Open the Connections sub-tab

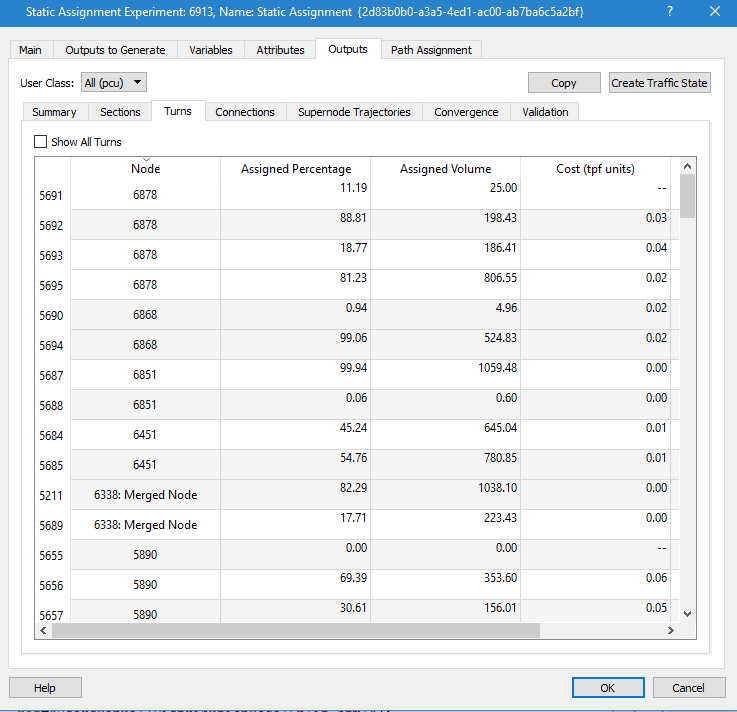click(x=245, y=112)
